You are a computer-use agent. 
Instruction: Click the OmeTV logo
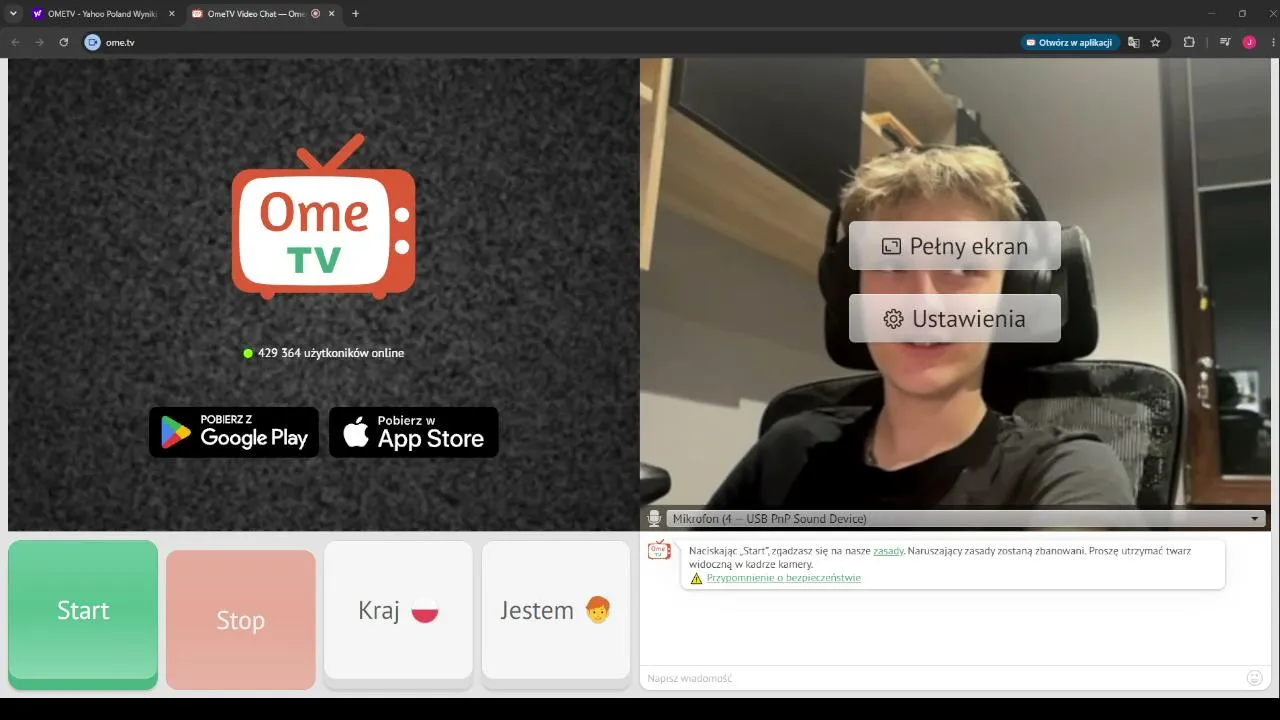pos(324,217)
